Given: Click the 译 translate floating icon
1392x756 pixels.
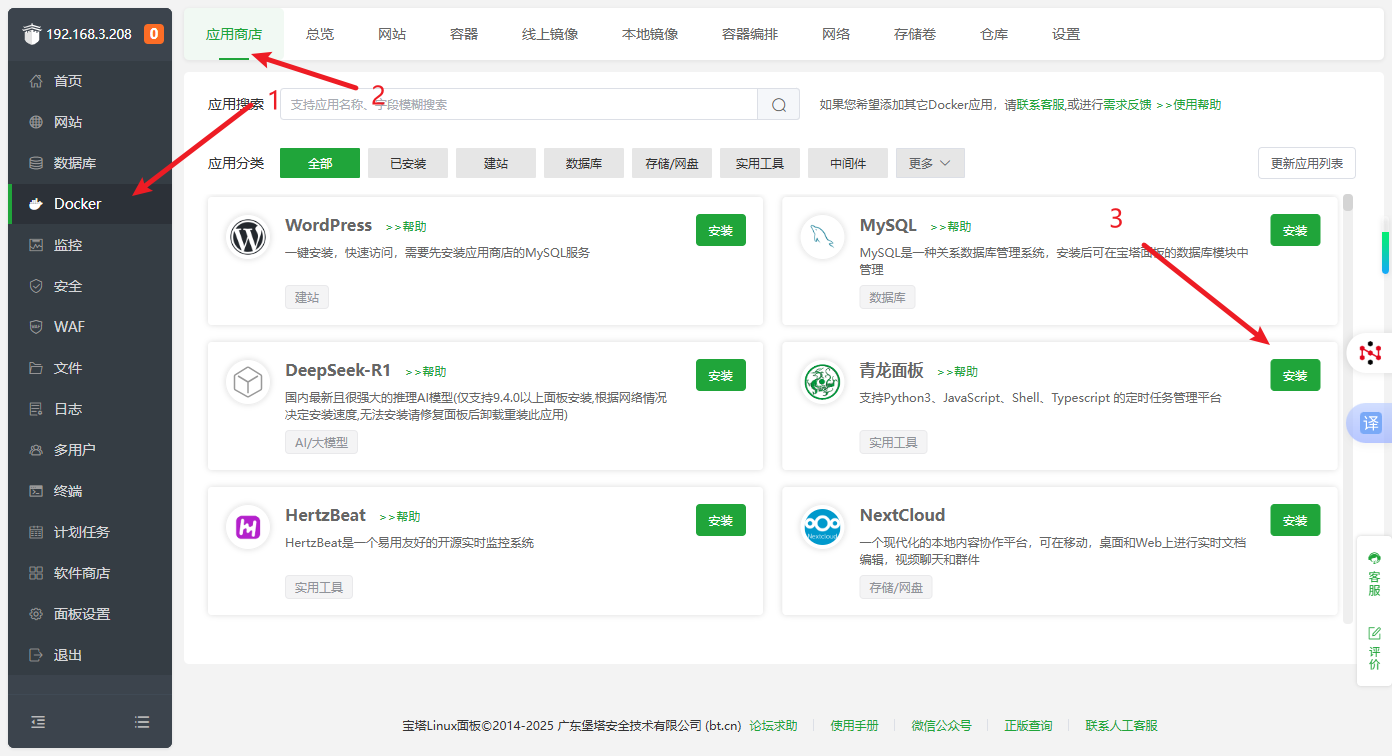Looking at the screenshot, I should click(1370, 423).
